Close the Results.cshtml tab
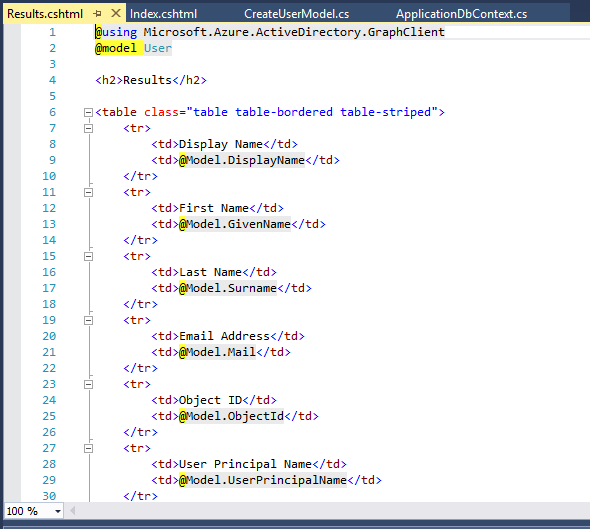 click(x=116, y=14)
